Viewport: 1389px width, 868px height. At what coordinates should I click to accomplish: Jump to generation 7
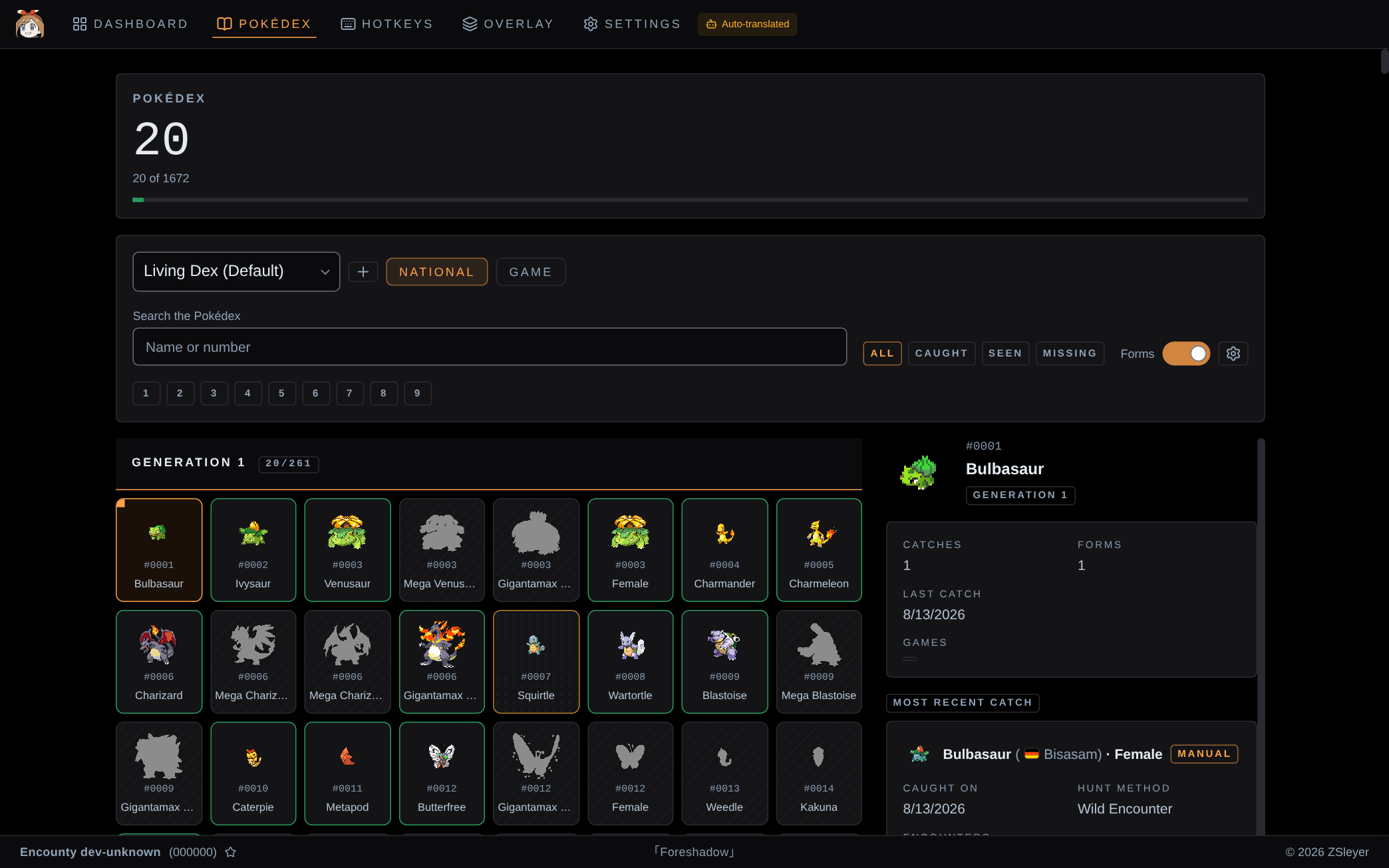(350, 393)
